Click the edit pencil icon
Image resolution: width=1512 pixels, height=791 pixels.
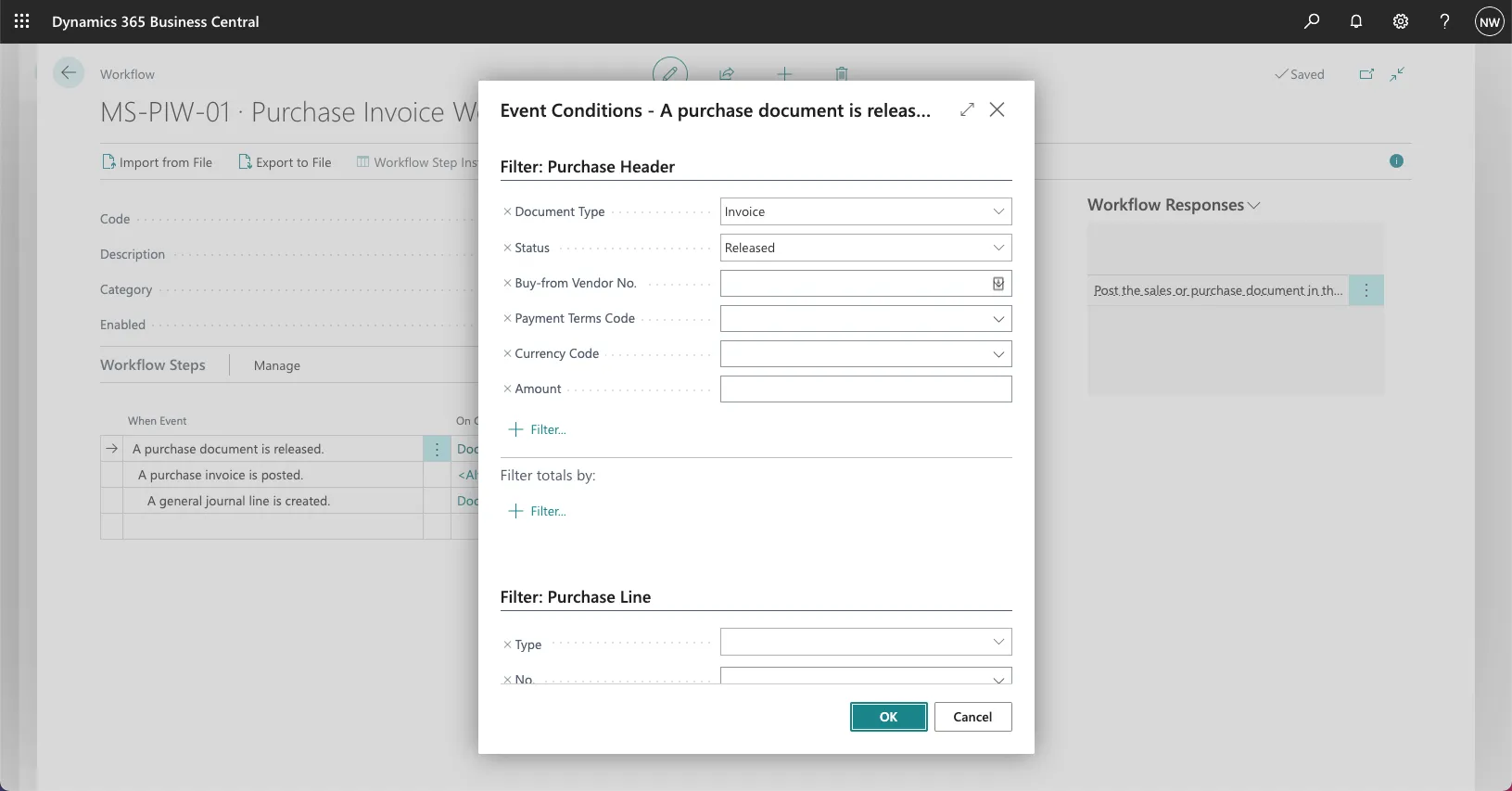click(670, 72)
